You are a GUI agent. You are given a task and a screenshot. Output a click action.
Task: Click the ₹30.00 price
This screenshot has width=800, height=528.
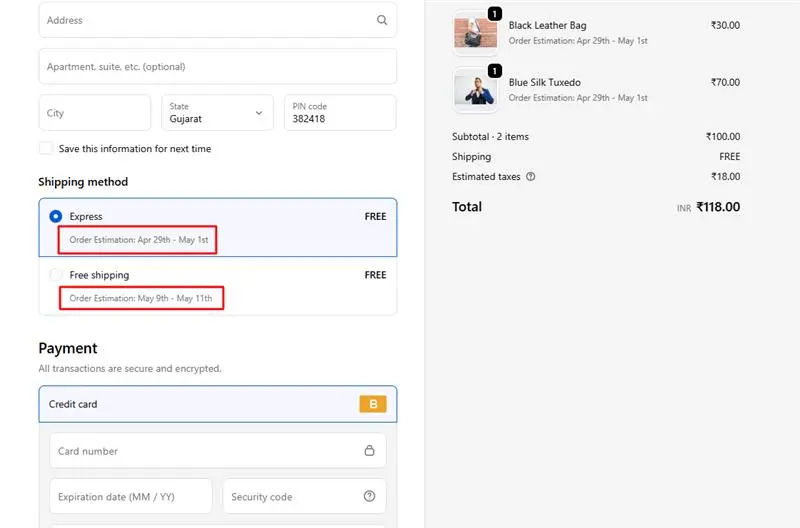pos(725,25)
